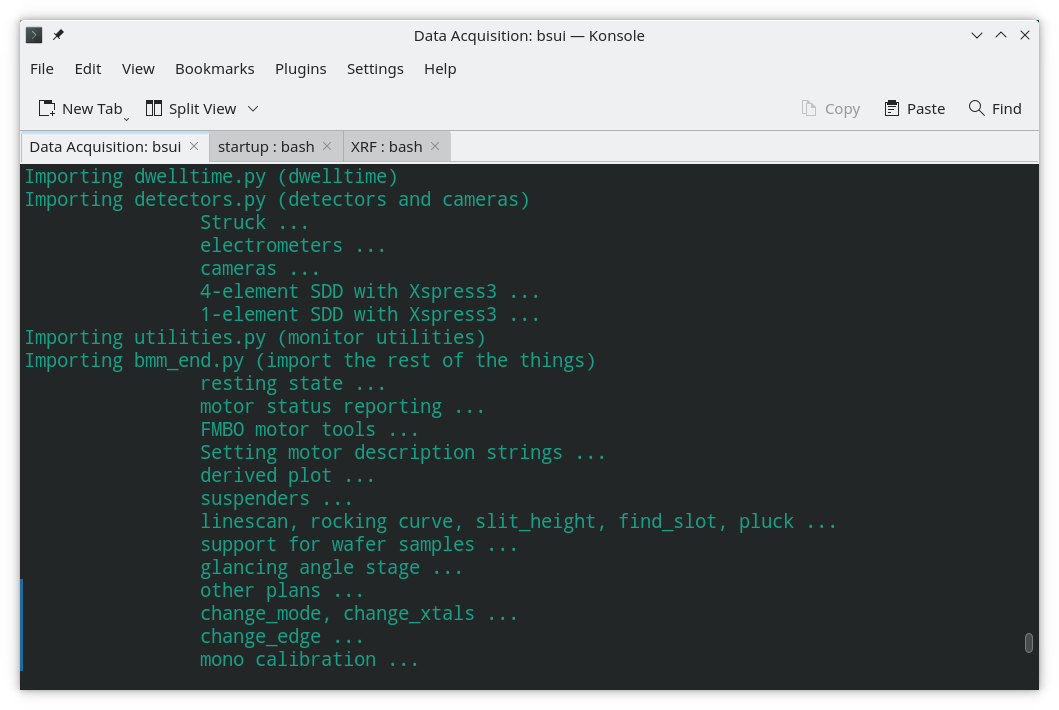Click the 'electrometers ...' output line
This screenshot has height=710, width=1059.
pyautogui.click(x=292, y=246)
